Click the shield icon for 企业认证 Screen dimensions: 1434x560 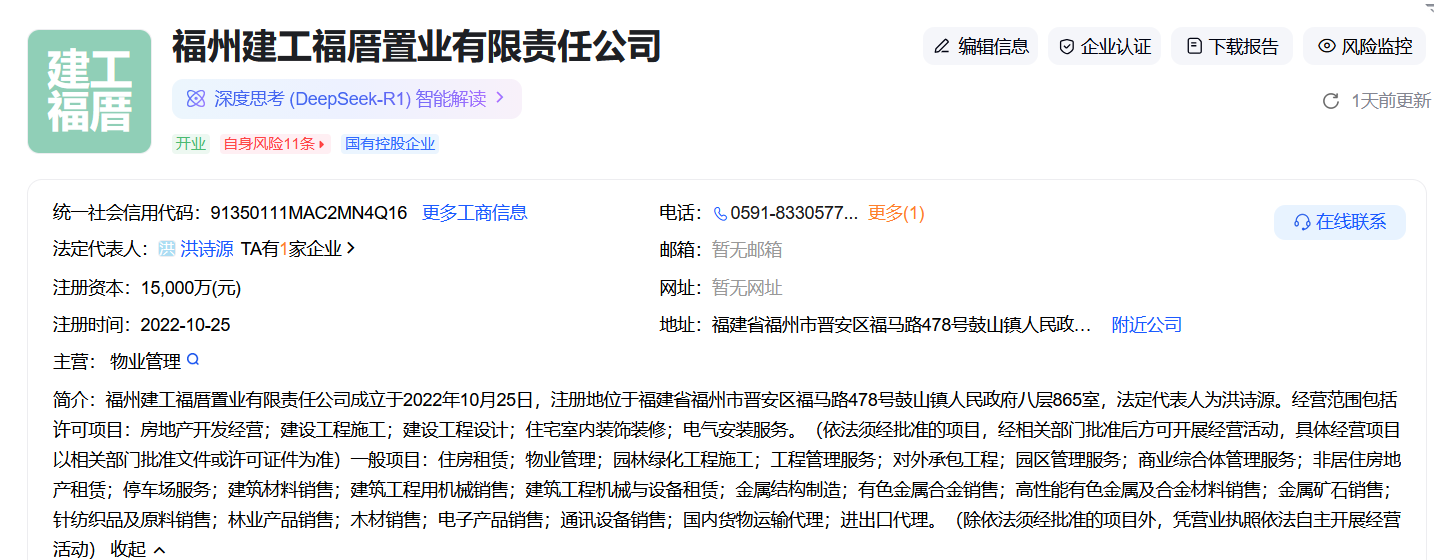click(1066, 47)
